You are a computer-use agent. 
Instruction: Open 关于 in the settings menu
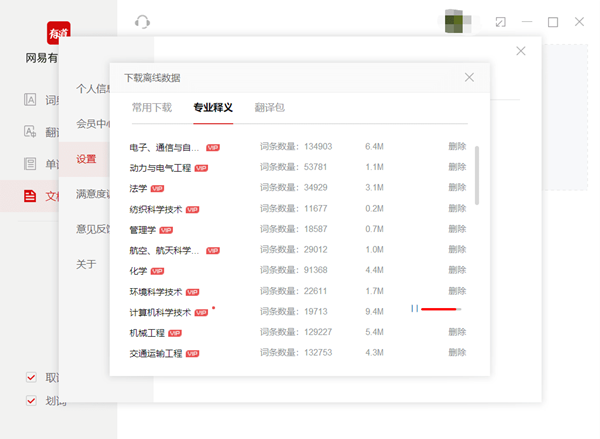(x=87, y=264)
